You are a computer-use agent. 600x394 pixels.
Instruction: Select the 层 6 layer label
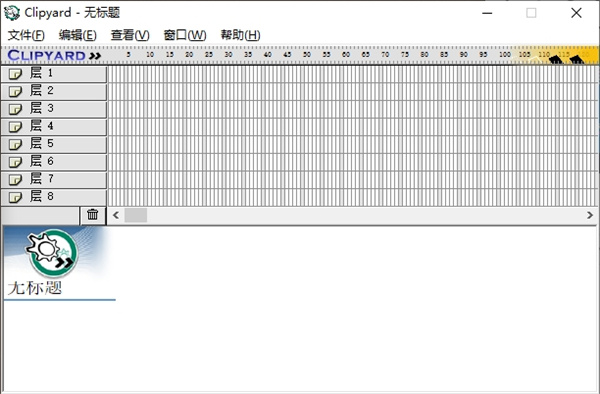(x=41, y=161)
